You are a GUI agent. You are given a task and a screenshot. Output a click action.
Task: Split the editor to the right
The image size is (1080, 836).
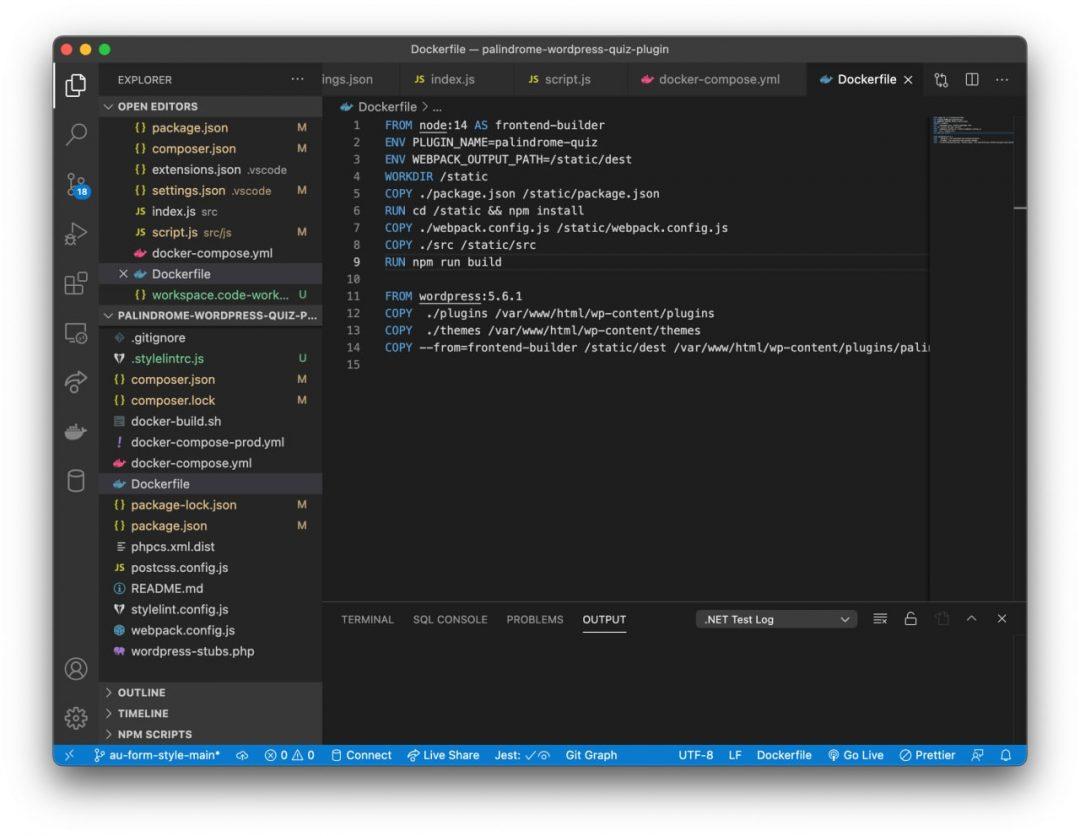tap(971, 80)
